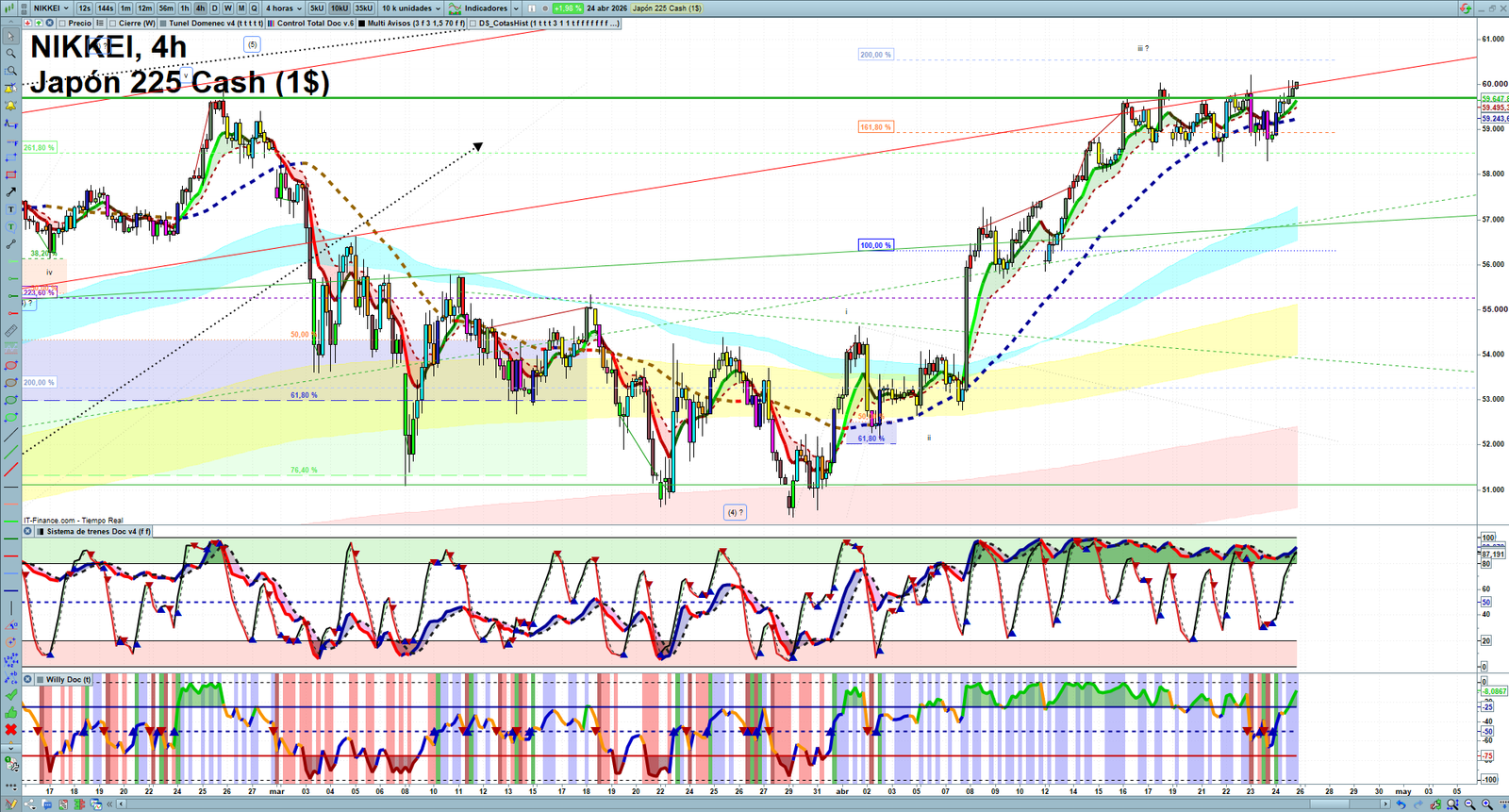Image resolution: width=1509 pixels, height=812 pixels.
Task: Select the daily D timeframe button
Action: click(214, 8)
